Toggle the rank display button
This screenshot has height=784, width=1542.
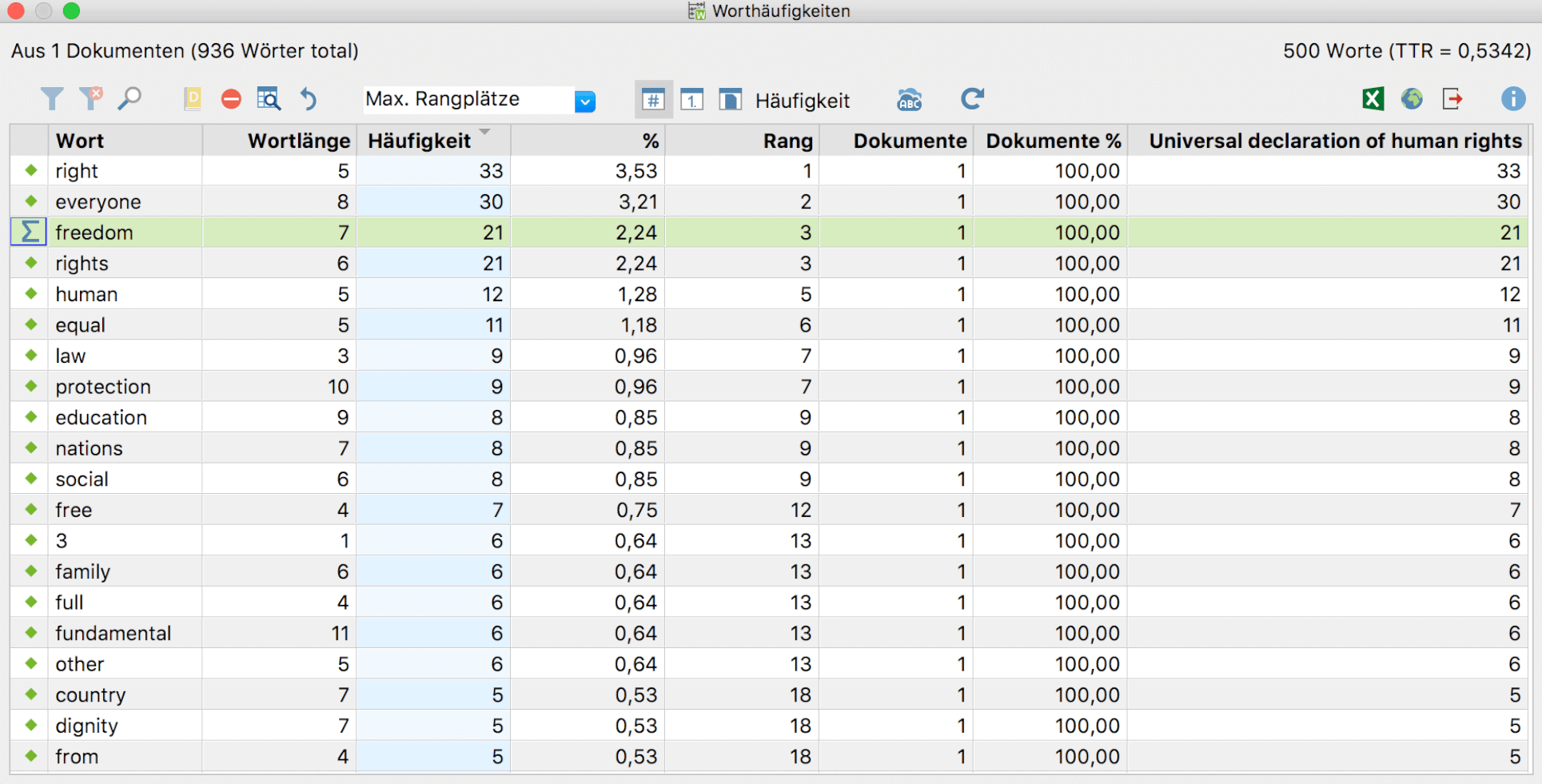691,100
